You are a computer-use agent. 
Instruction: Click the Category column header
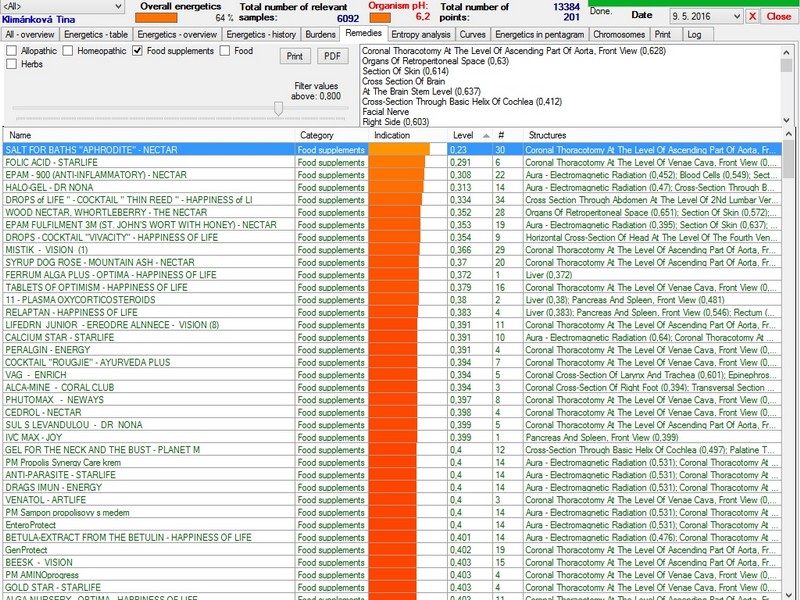pyautogui.click(x=331, y=135)
